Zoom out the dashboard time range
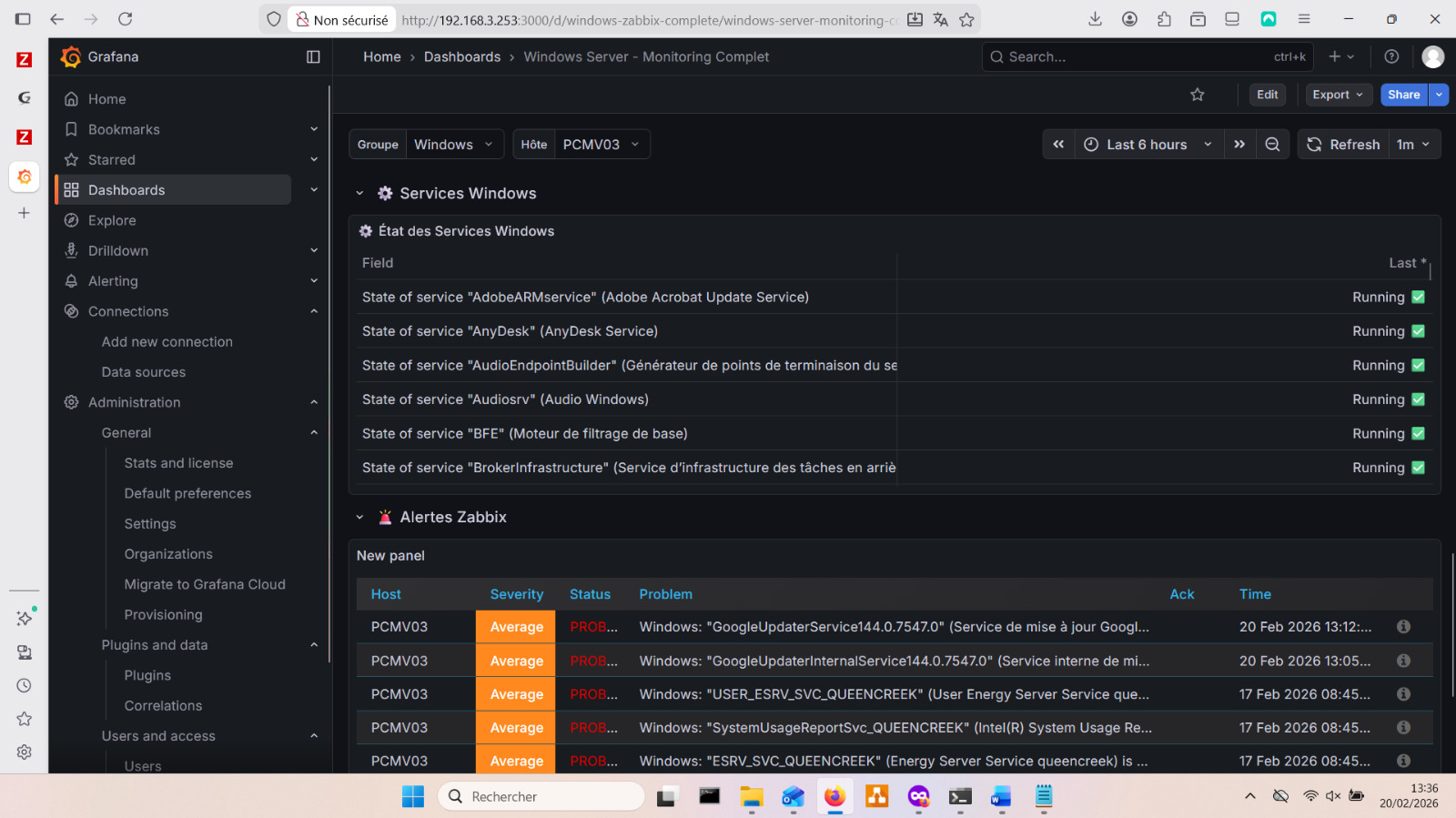The image size is (1456, 818). [x=1272, y=145]
